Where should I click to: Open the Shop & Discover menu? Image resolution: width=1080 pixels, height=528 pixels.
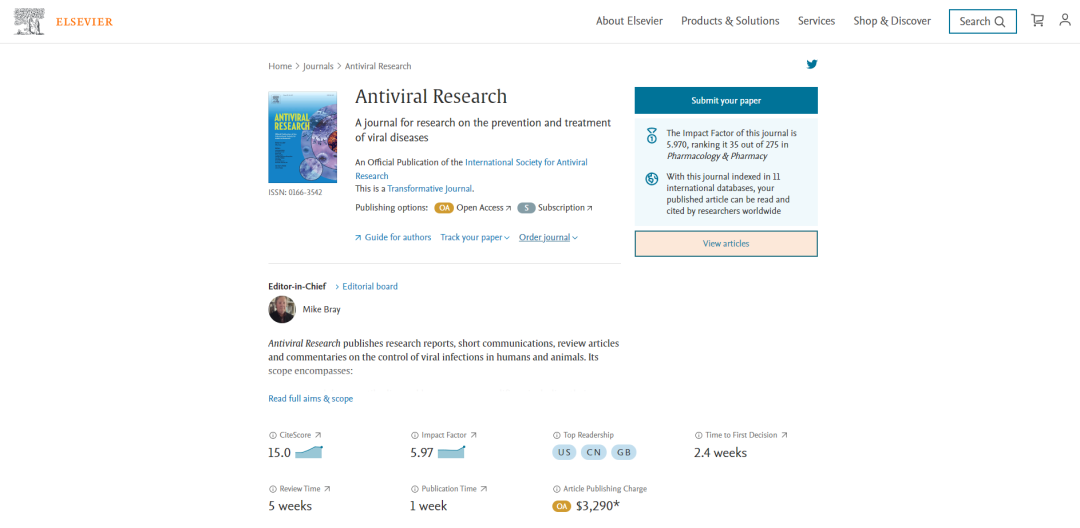coord(892,21)
